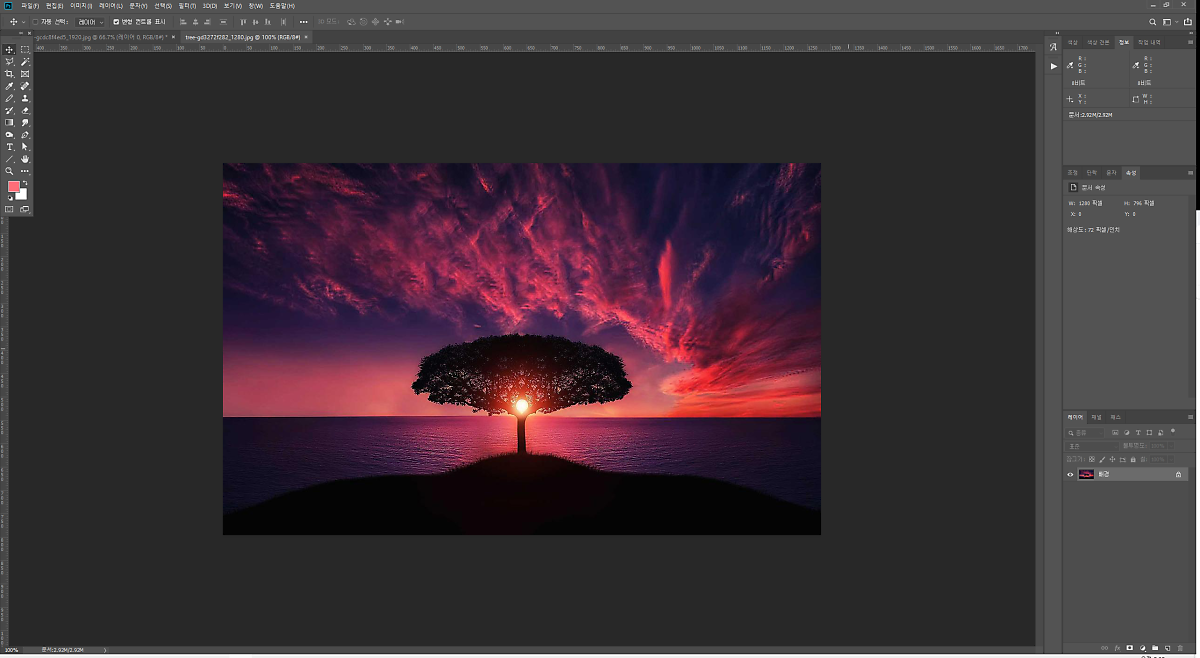The height and width of the screenshot is (658, 1200).
Task: Hide the 배경 layer with eye icon
Action: (x=1070, y=475)
